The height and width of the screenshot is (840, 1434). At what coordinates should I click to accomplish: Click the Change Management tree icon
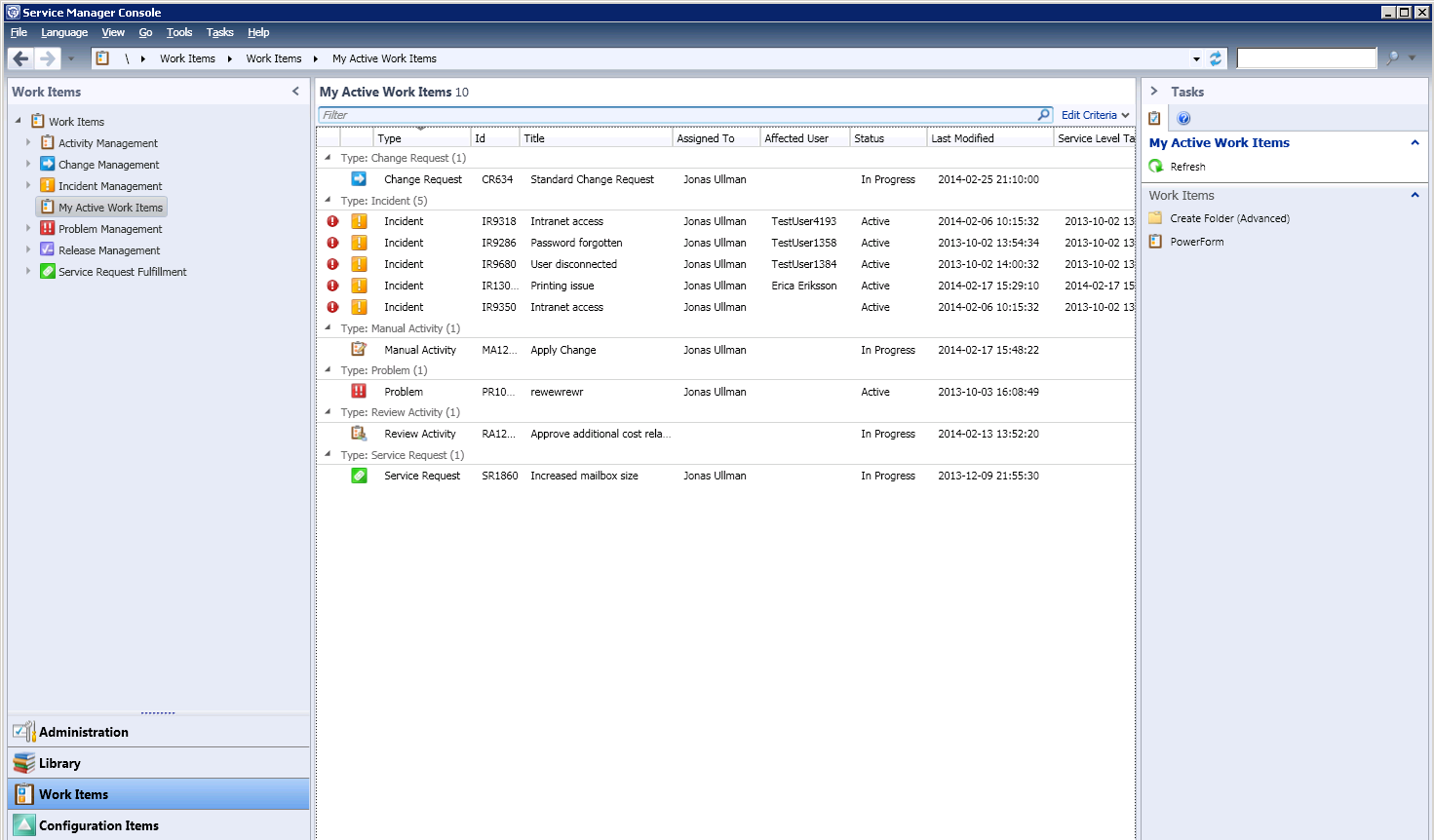(x=47, y=164)
